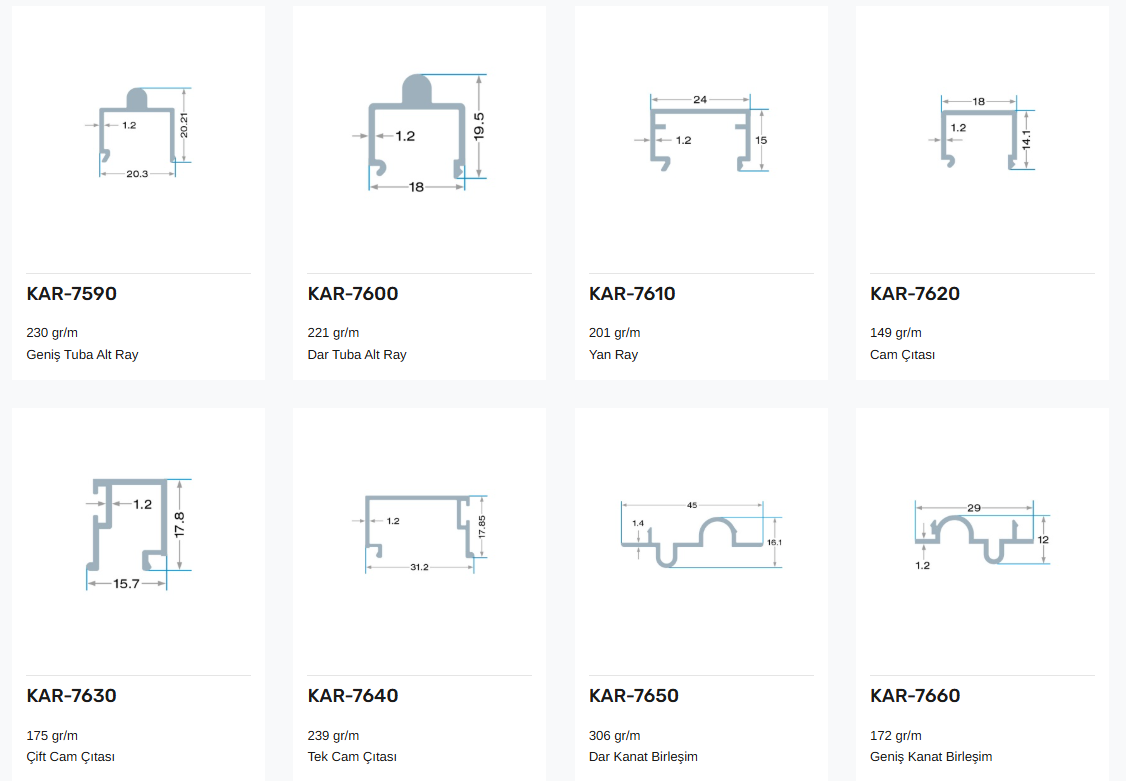Select the Tek Cam Çıtası description text

pyautogui.click(x=352, y=757)
